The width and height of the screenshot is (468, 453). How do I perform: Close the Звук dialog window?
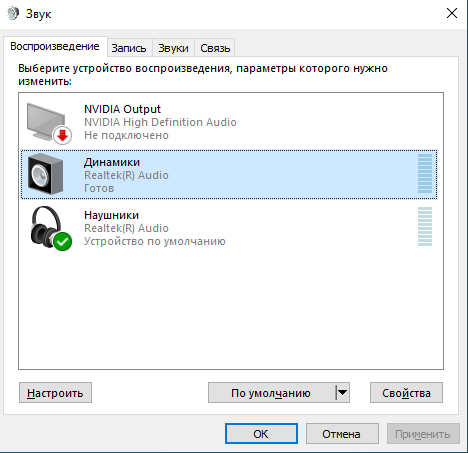(x=452, y=14)
